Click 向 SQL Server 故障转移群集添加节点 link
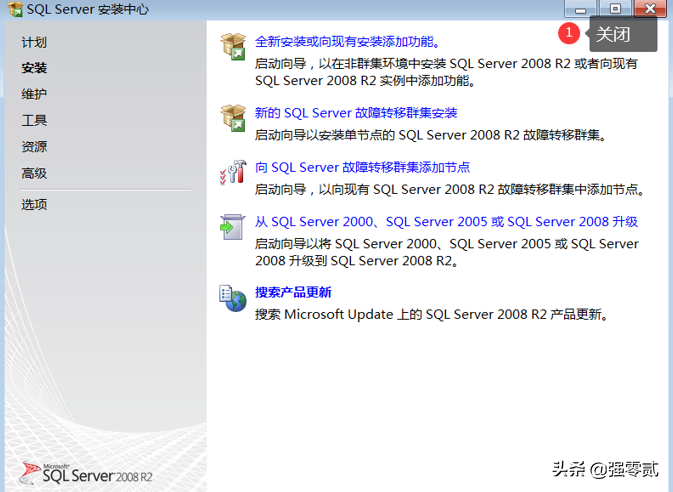673x492 pixels. pyautogui.click(x=362, y=167)
